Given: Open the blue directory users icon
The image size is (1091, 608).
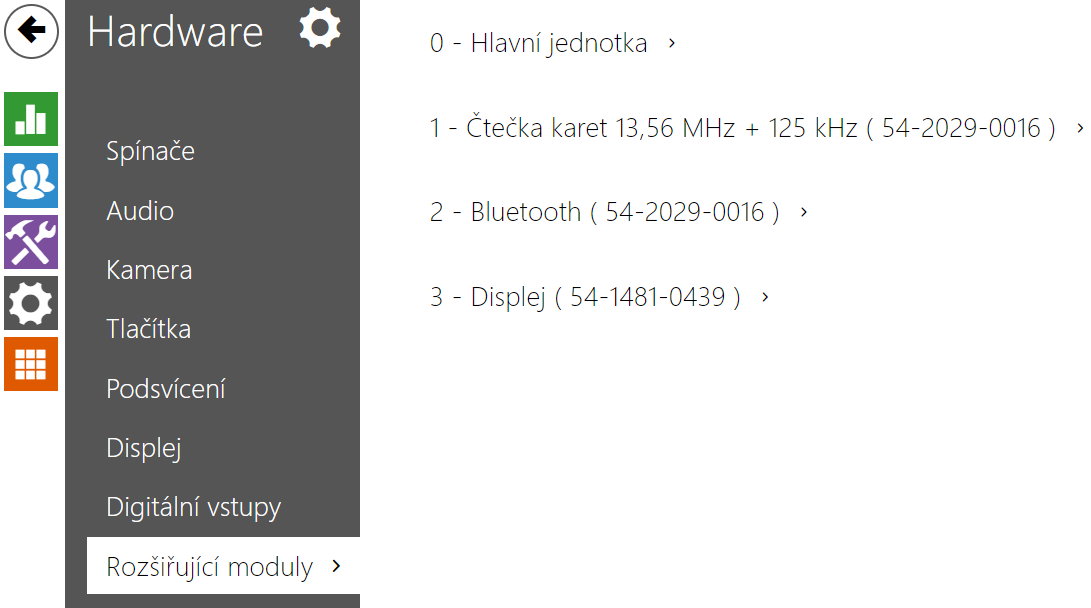Looking at the screenshot, I should 31,180.
